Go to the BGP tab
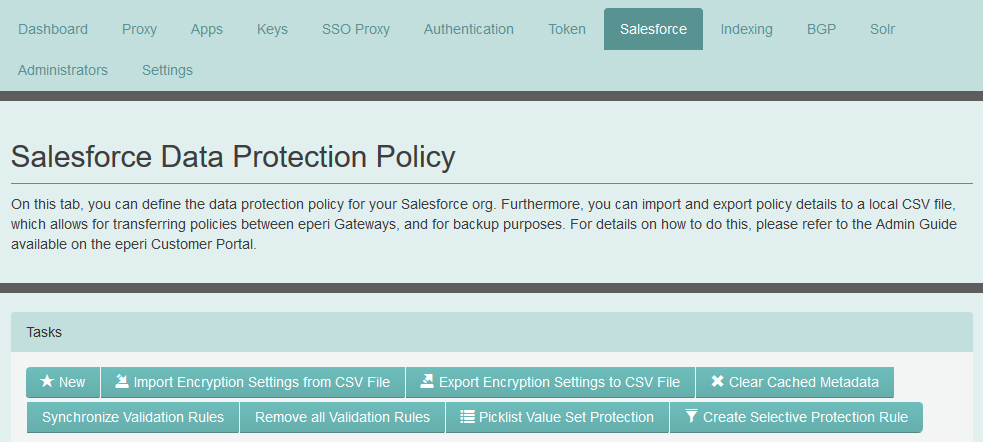Viewport: 983px width, 442px height. [821, 29]
